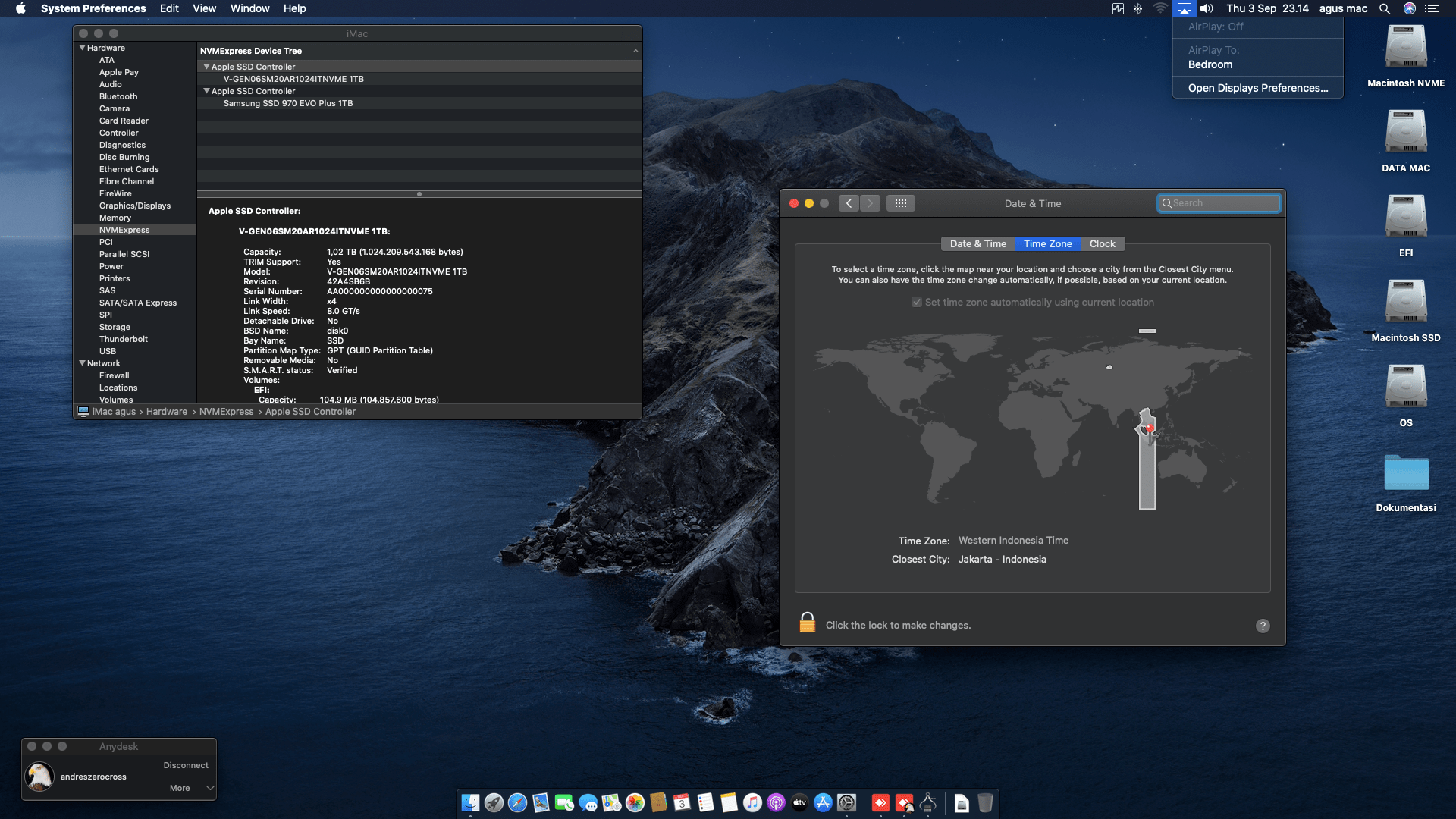
Task: Collapse the first Apple SSD Controller node
Action: (x=206, y=67)
